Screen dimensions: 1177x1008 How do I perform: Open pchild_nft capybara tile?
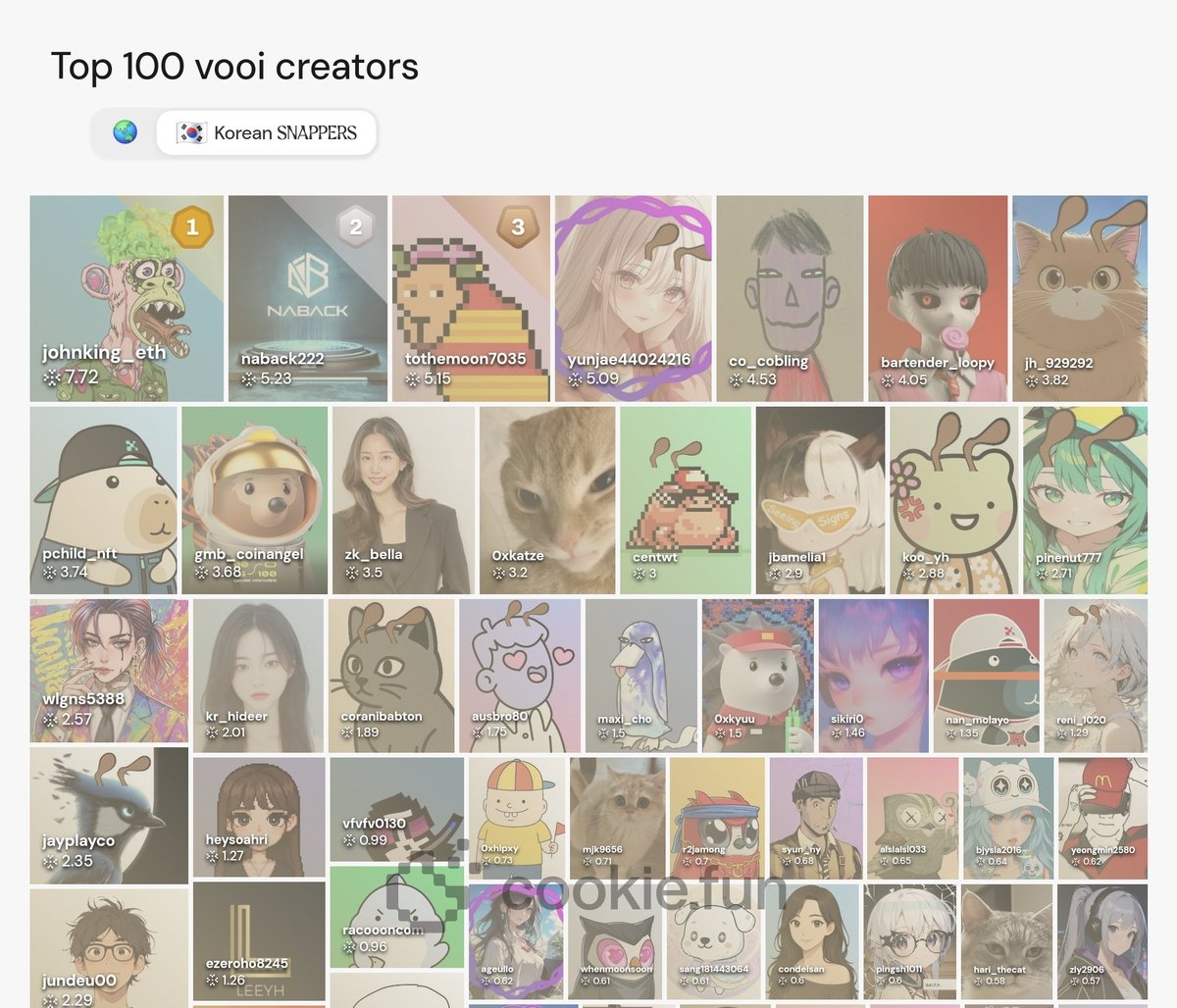pyautogui.click(x=103, y=500)
